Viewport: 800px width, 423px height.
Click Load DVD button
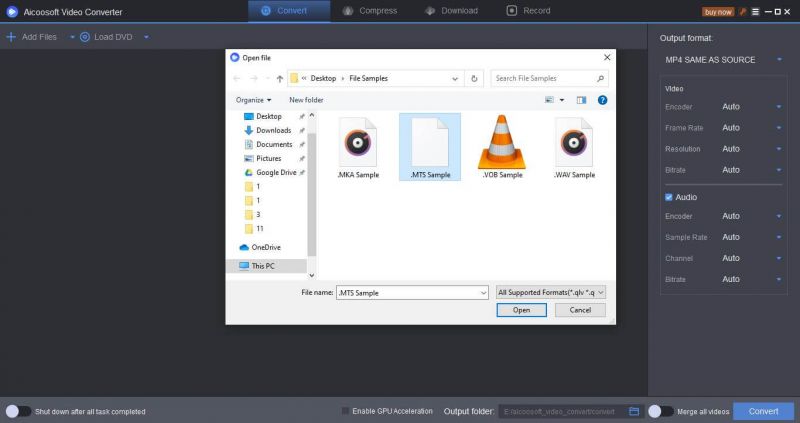106,37
